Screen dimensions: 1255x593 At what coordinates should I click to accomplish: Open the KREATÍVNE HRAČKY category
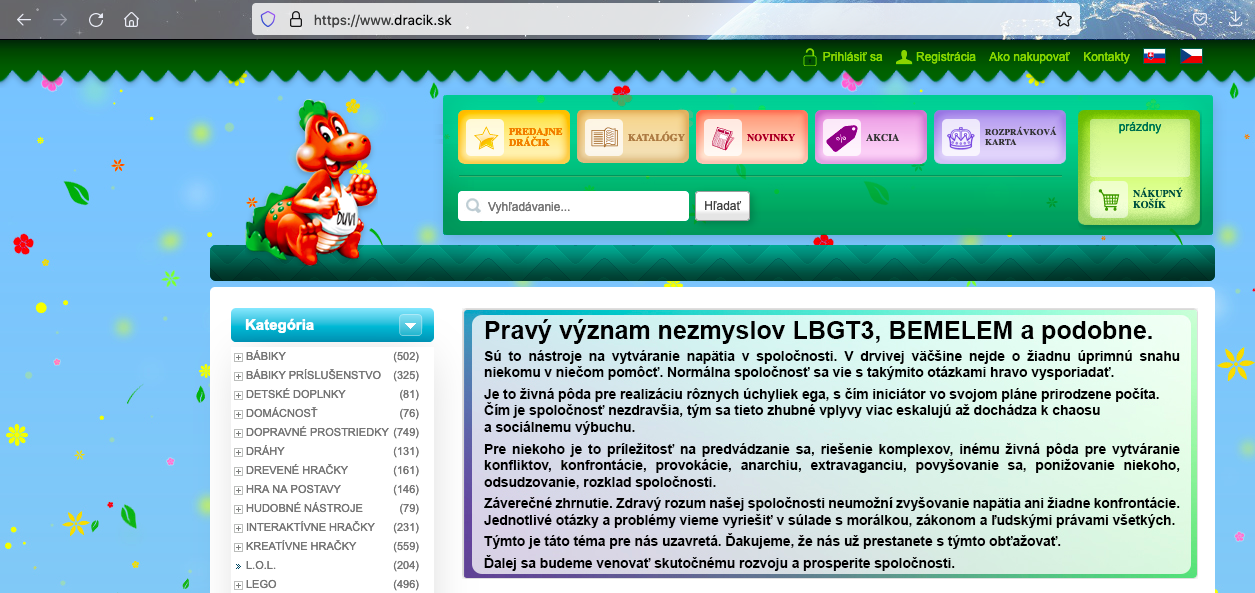303,546
